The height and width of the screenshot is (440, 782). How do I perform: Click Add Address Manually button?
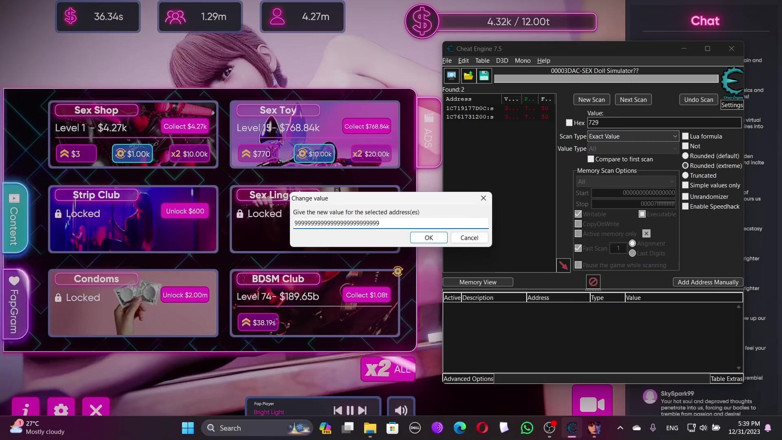[708, 282]
